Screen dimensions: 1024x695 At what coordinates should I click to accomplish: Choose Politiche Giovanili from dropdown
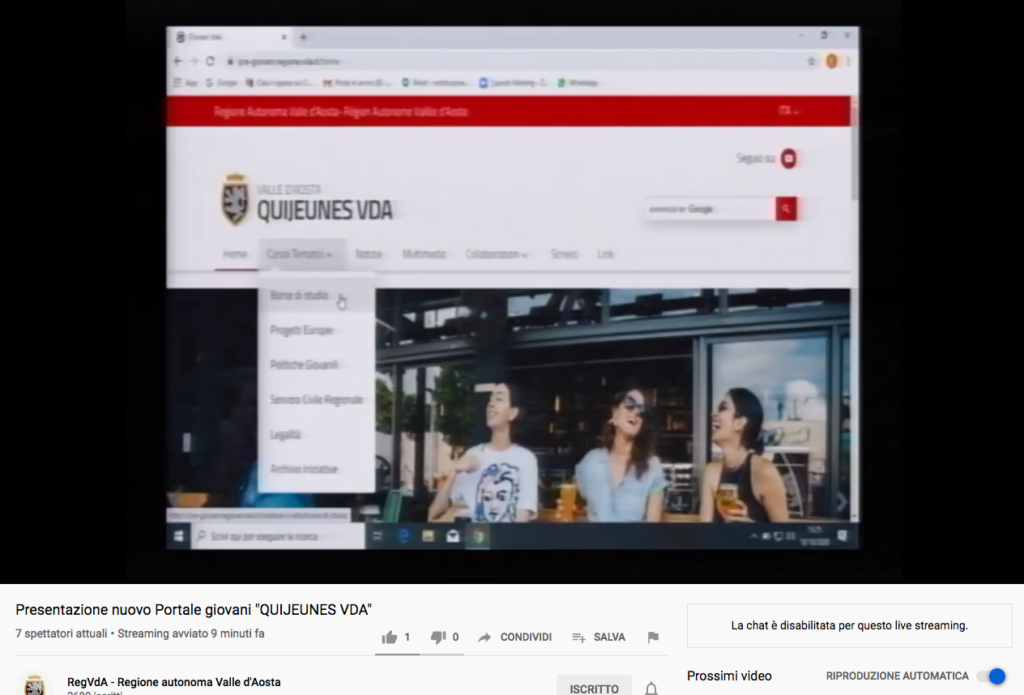[x=304, y=364]
